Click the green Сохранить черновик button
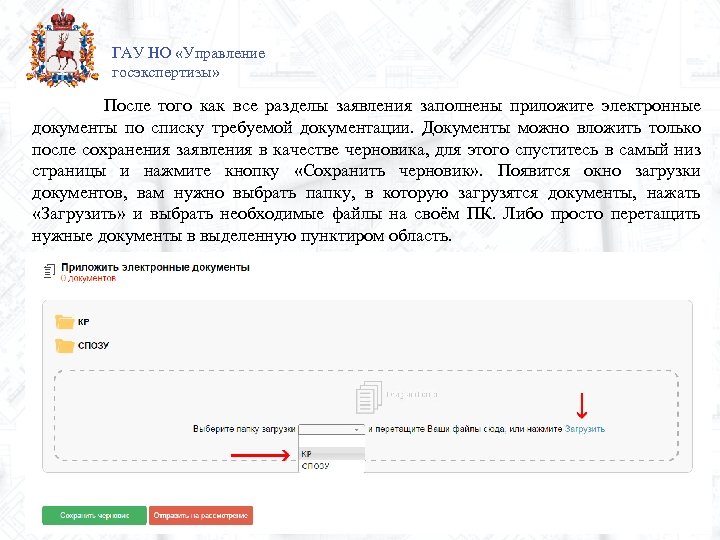This screenshot has width=720, height=540. (x=94, y=515)
